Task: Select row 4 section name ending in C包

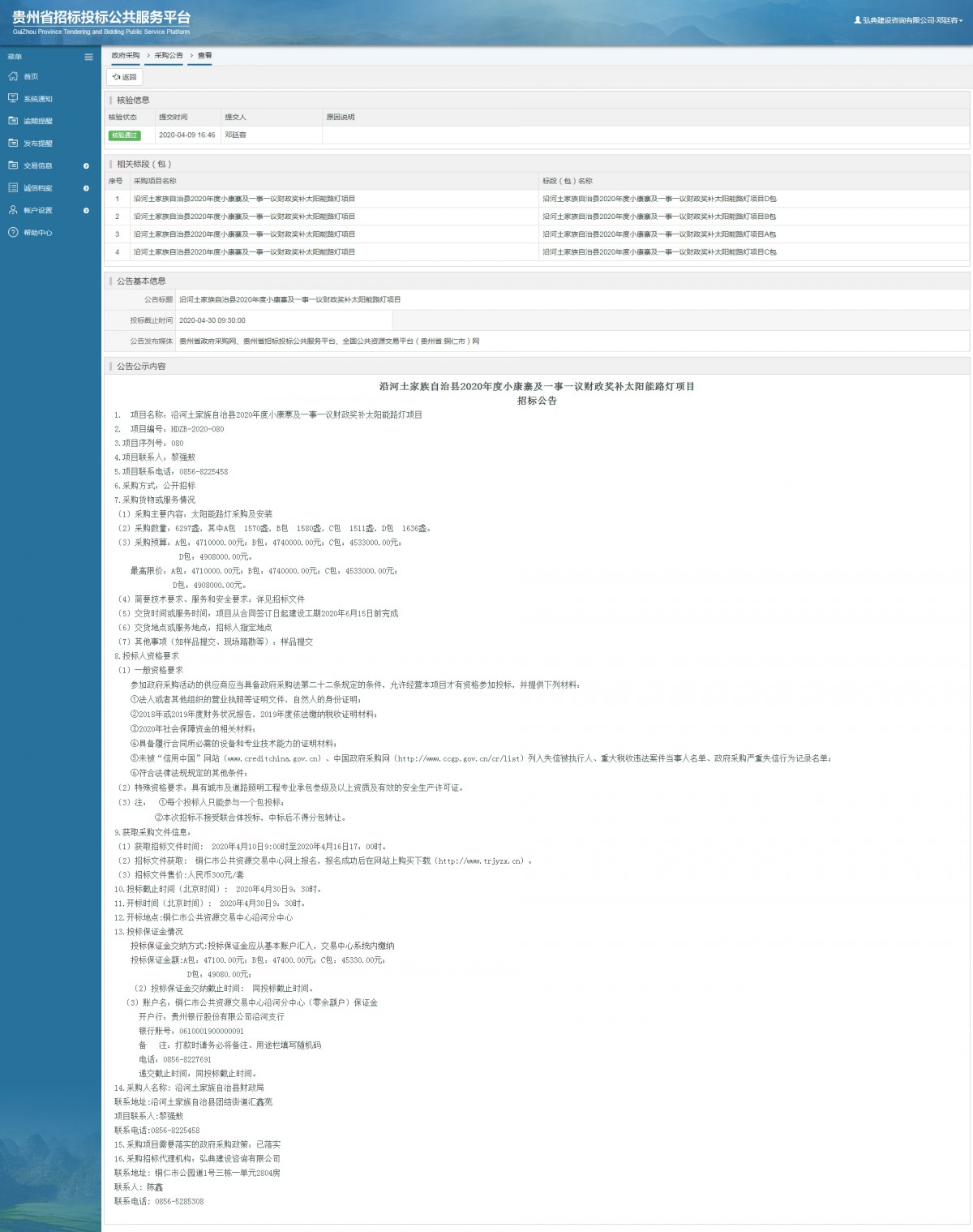Action: click(658, 252)
